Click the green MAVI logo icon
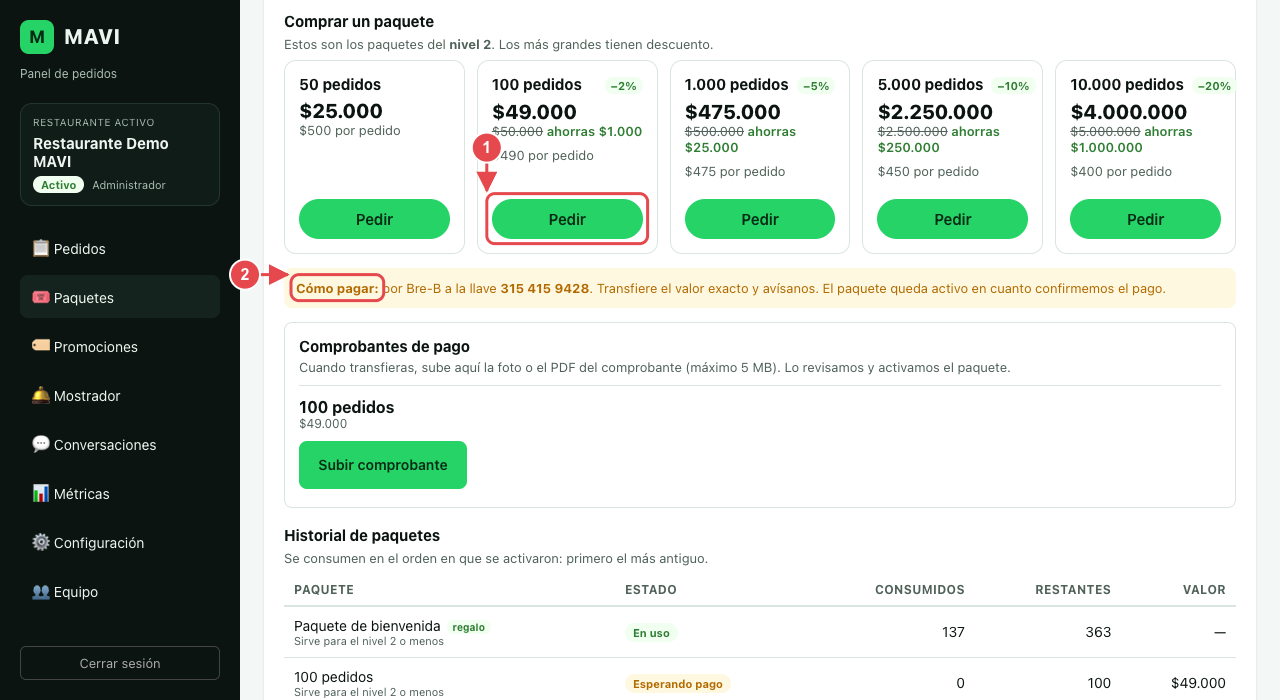This screenshot has height=700, width=1280. point(37,37)
